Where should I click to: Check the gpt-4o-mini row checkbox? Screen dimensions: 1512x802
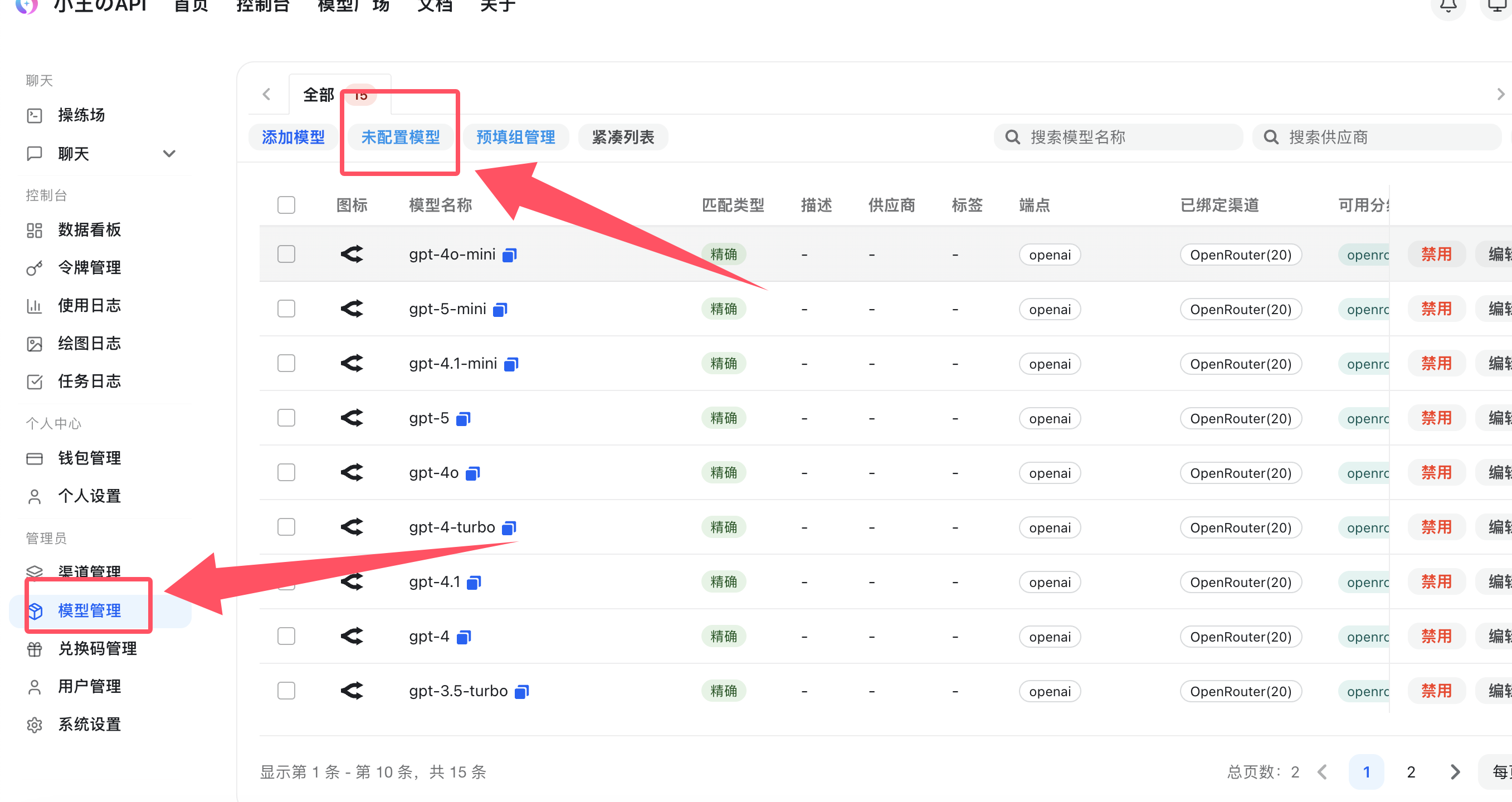[x=286, y=254]
